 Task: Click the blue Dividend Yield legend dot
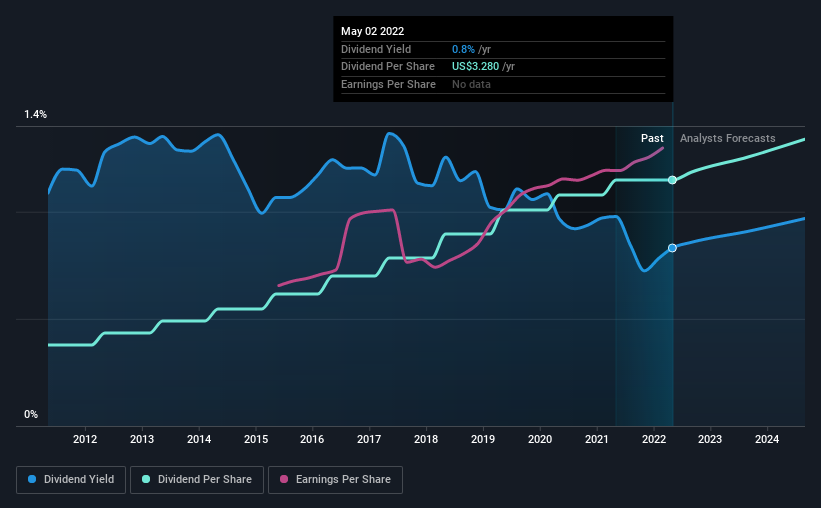coord(32,479)
